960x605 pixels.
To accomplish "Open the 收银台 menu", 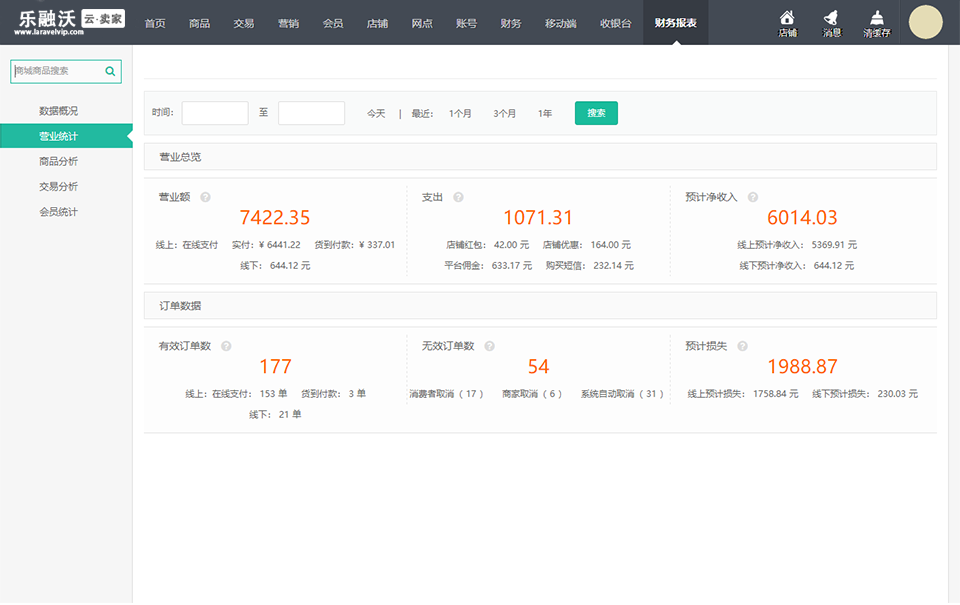I will pyautogui.click(x=615, y=23).
